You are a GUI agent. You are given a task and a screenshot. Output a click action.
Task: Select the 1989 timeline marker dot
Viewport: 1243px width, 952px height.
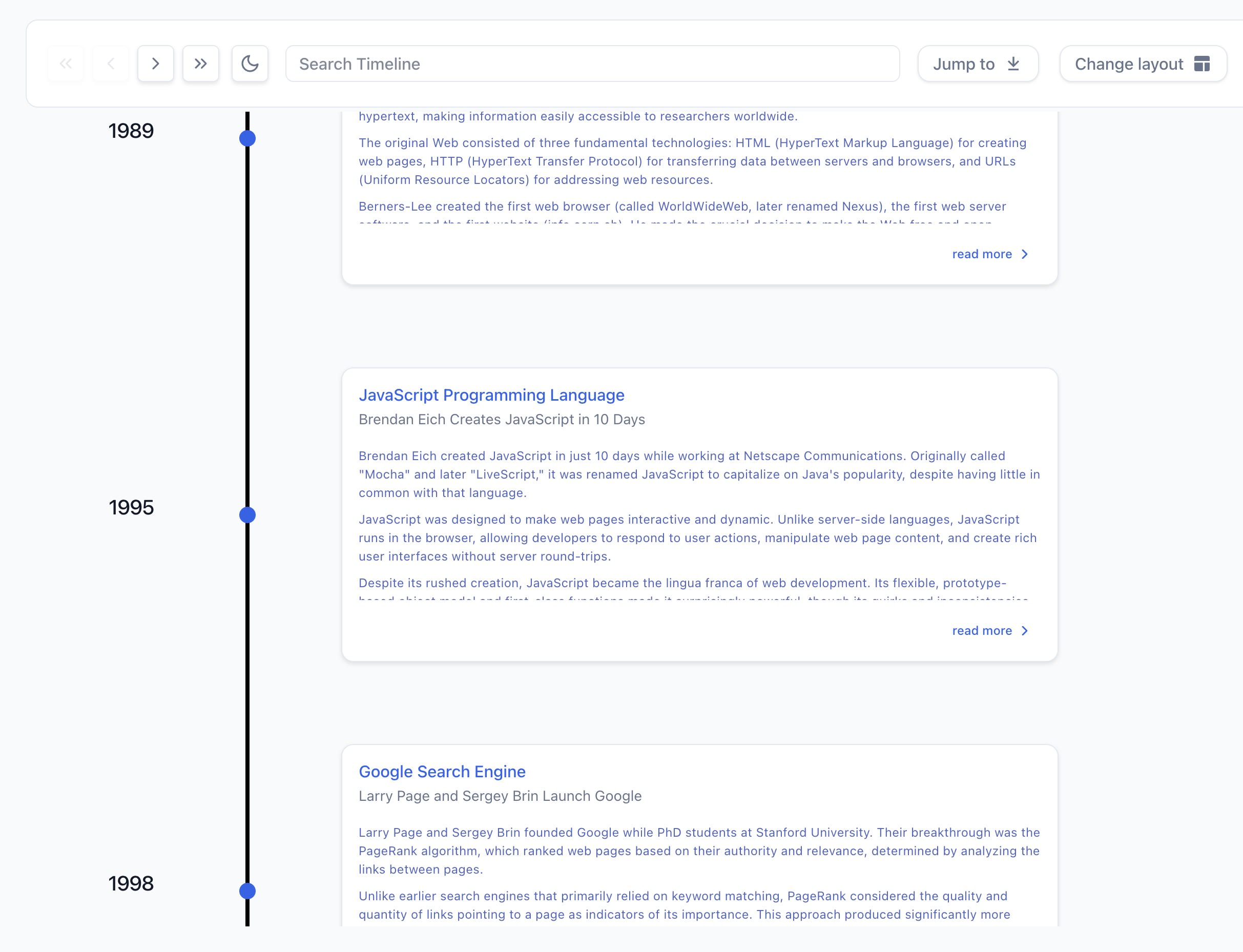(x=247, y=137)
